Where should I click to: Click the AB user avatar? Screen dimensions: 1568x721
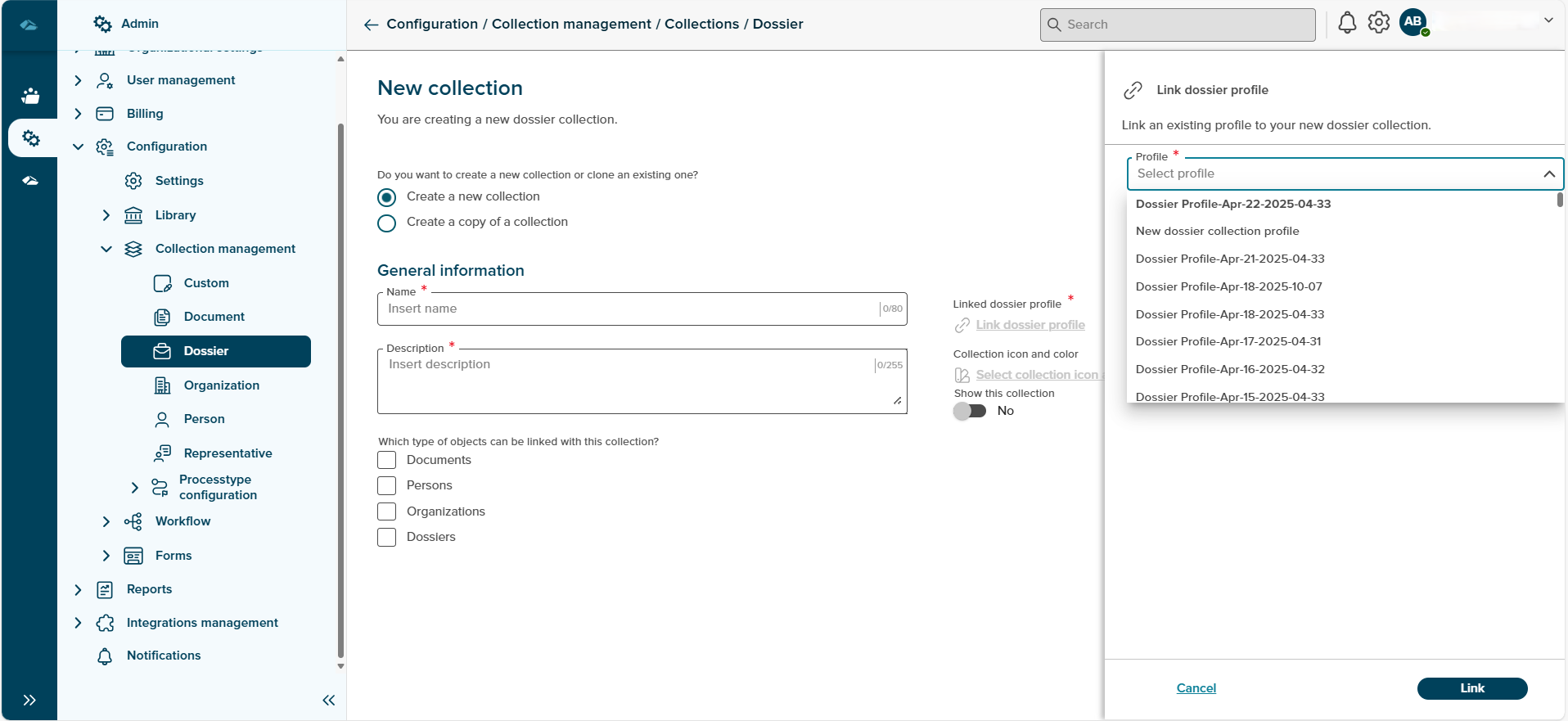pyautogui.click(x=1413, y=23)
